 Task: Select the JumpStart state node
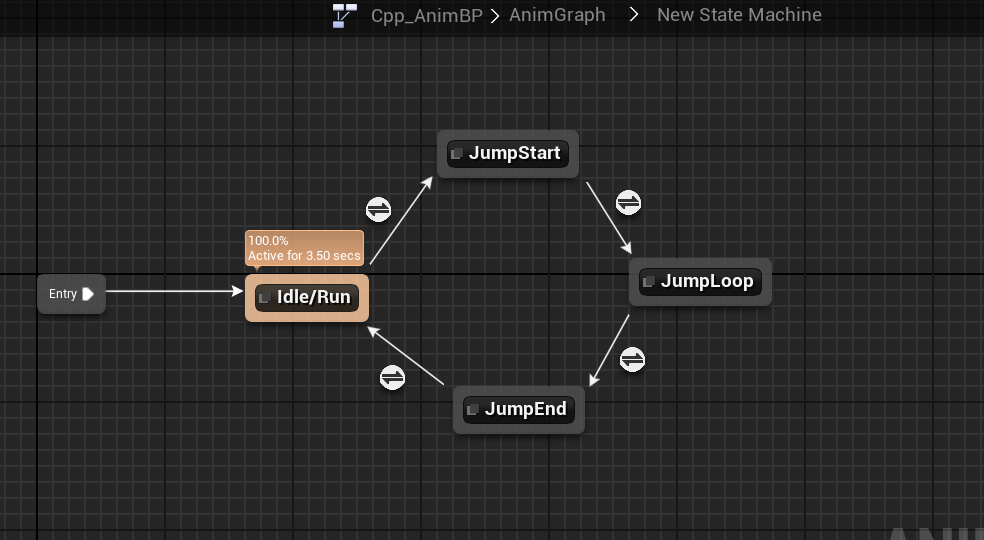point(508,154)
